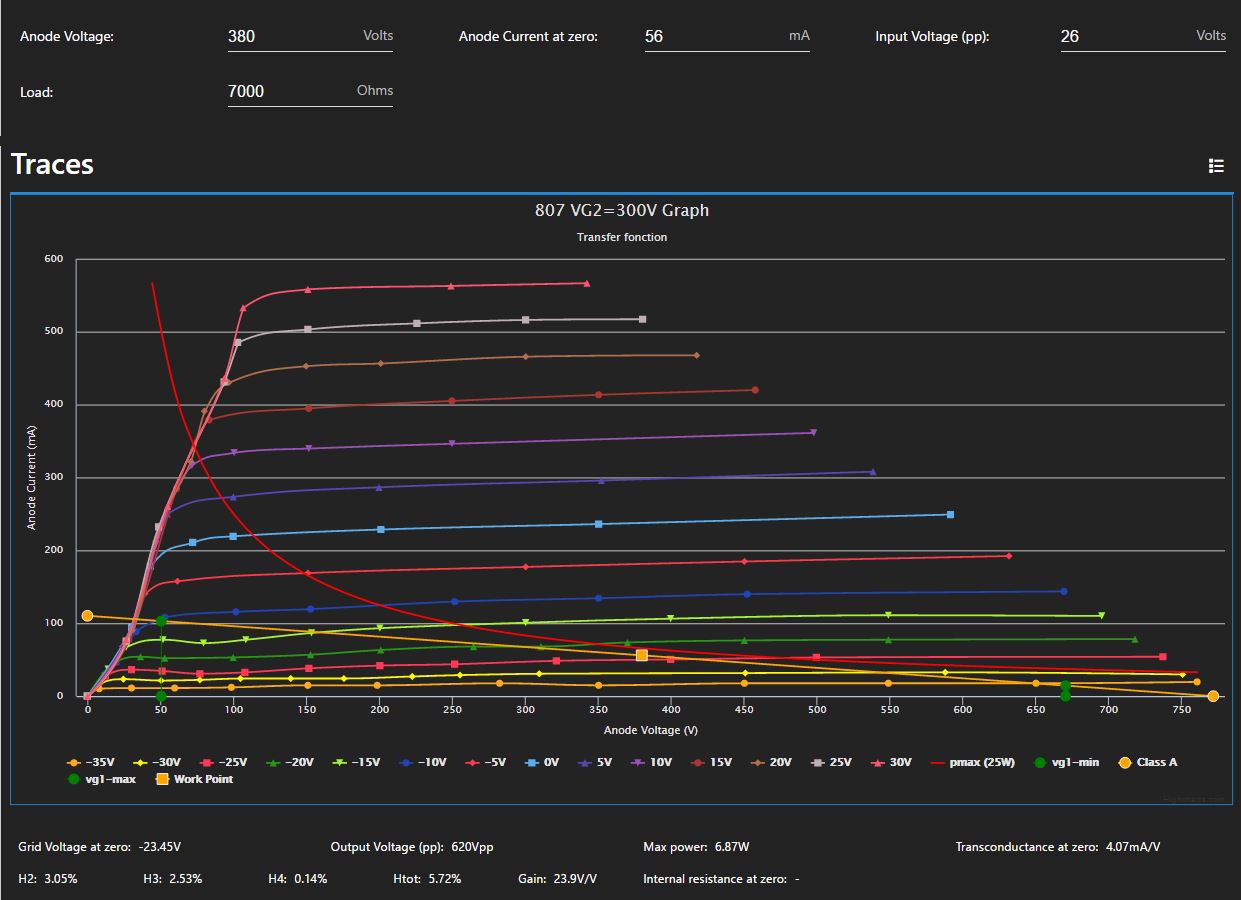Click the Load field showing 7000
1241x900 pixels.
pos(311,91)
